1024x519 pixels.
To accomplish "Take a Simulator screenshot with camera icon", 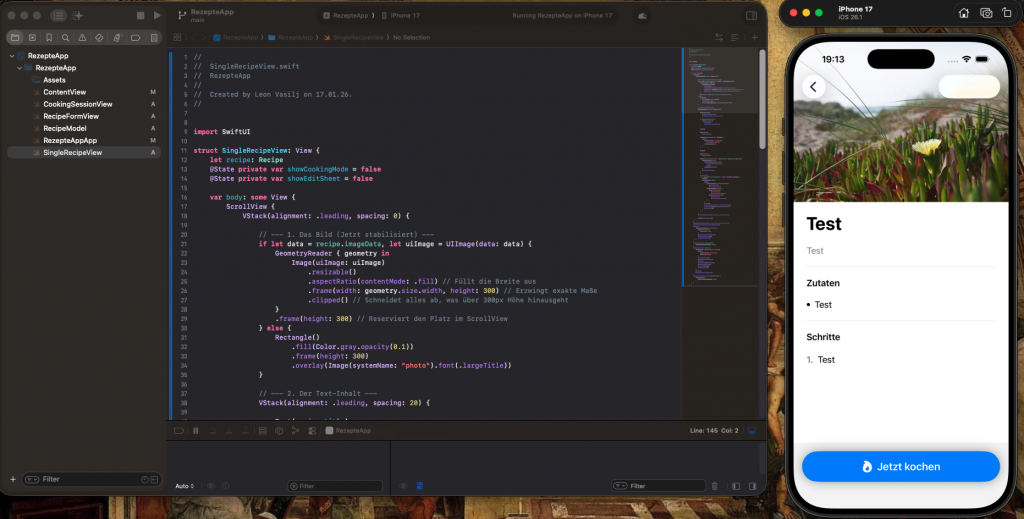I will (986, 13).
